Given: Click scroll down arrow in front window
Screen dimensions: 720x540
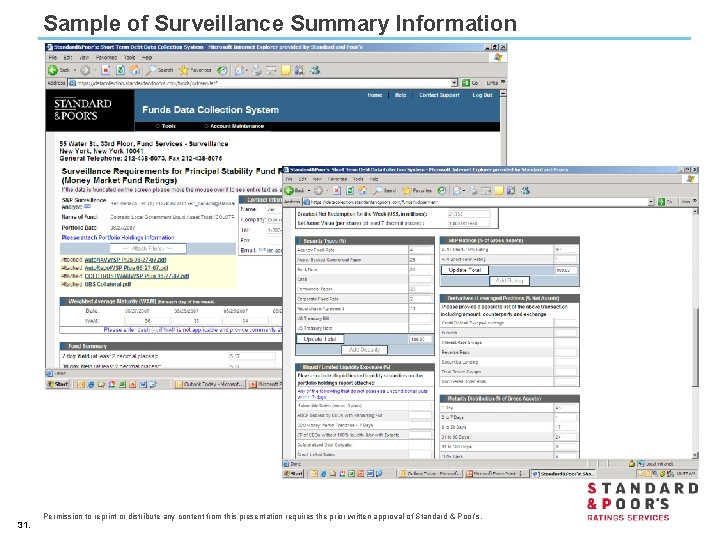Looking at the screenshot, I should tap(695, 456).
